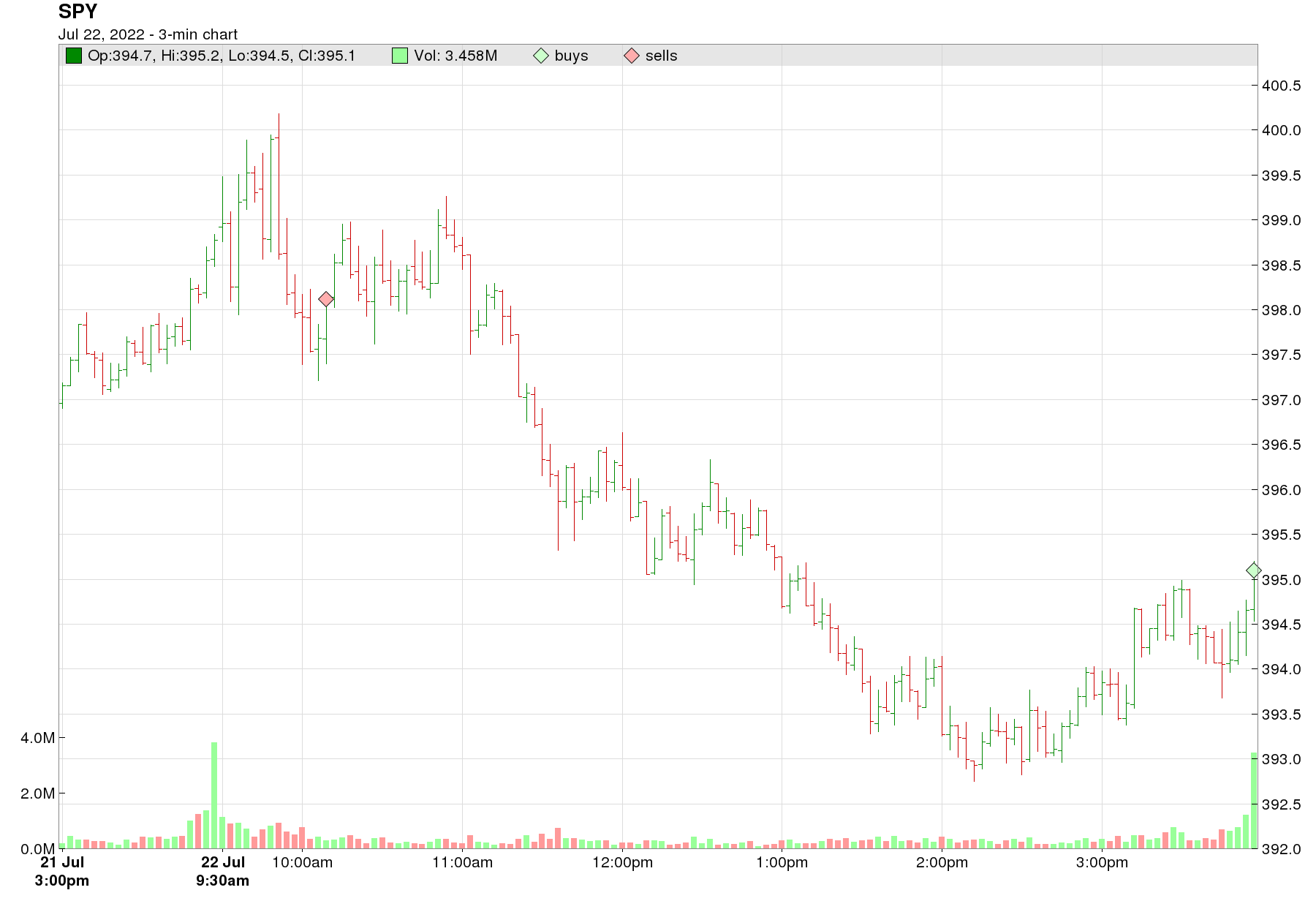The image size is (1316, 901).
Task: Click the 398.0 price axis label
Action: click(x=1282, y=310)
